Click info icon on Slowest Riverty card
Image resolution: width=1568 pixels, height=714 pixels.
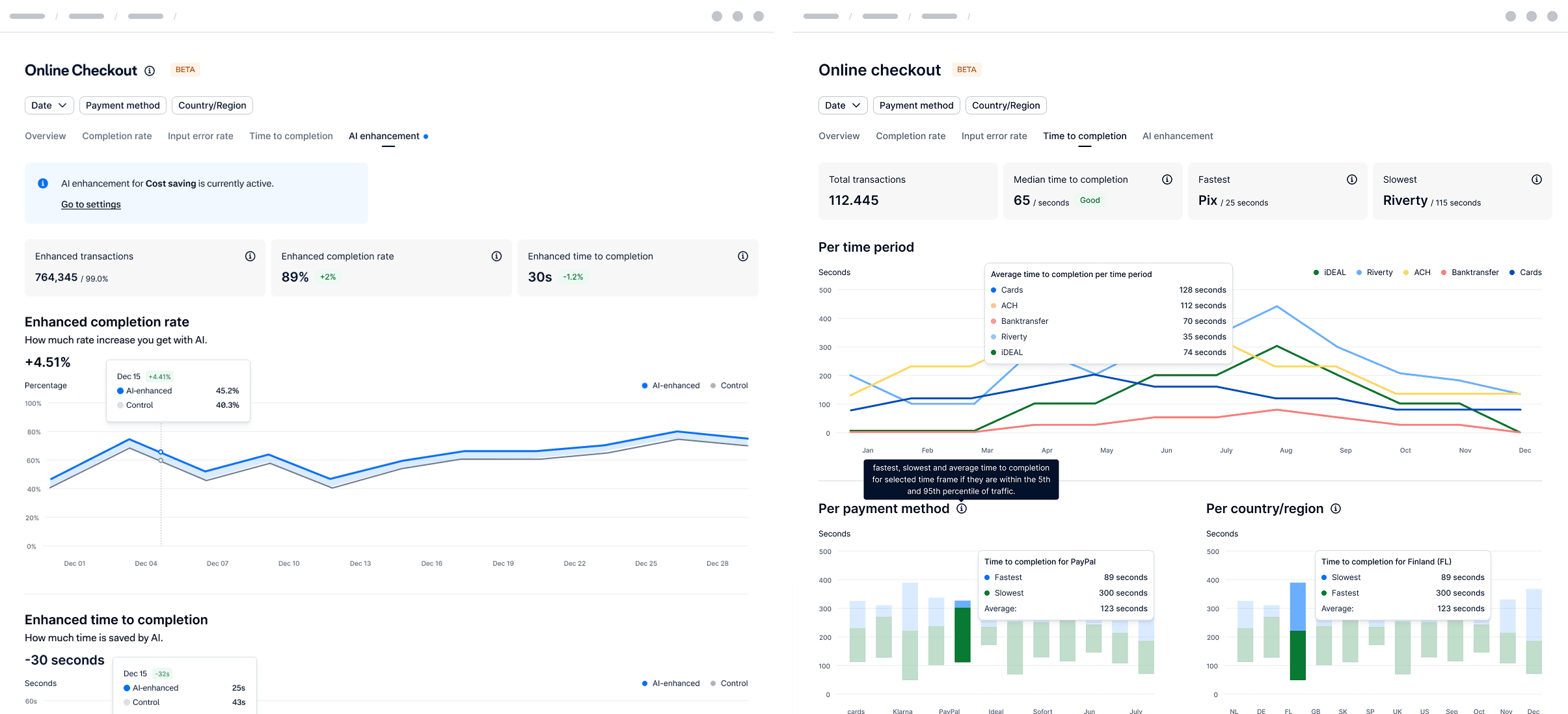coord(1536,179)
